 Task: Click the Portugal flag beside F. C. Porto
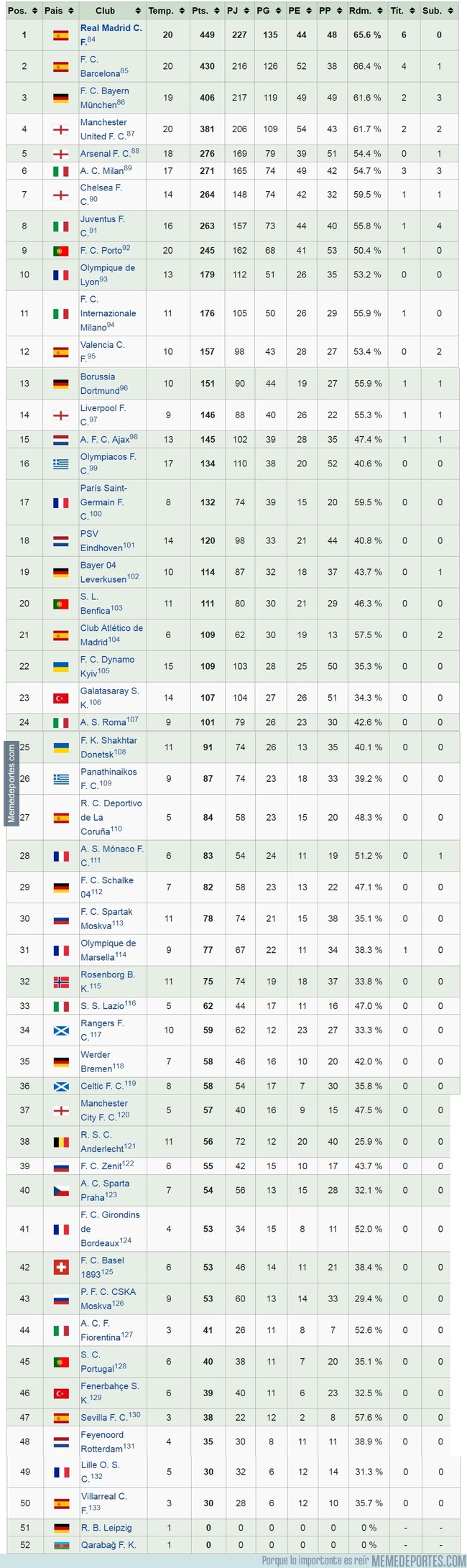[x=60, y=251]
